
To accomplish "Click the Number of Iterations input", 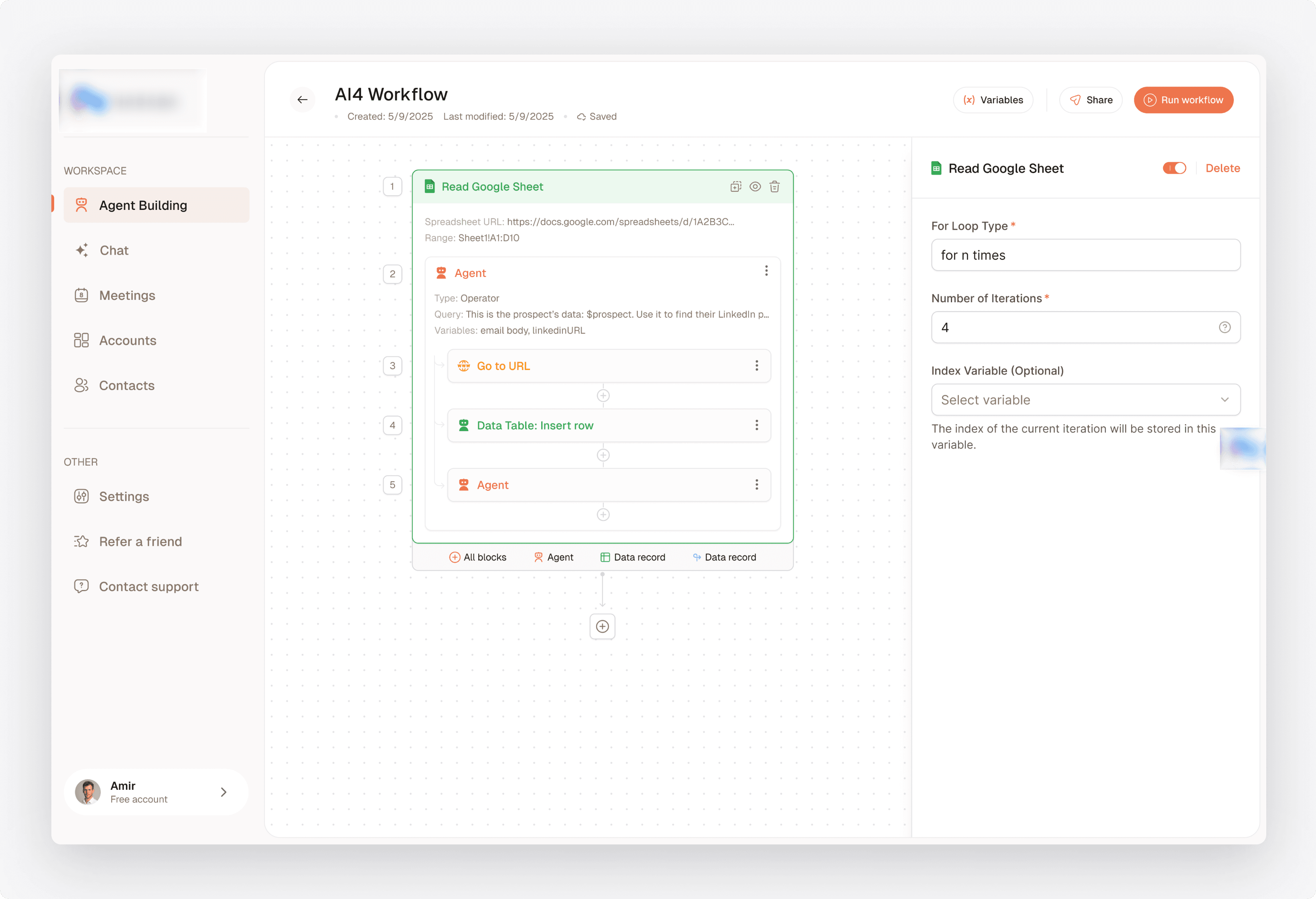I will click(x=1086, y=327).
